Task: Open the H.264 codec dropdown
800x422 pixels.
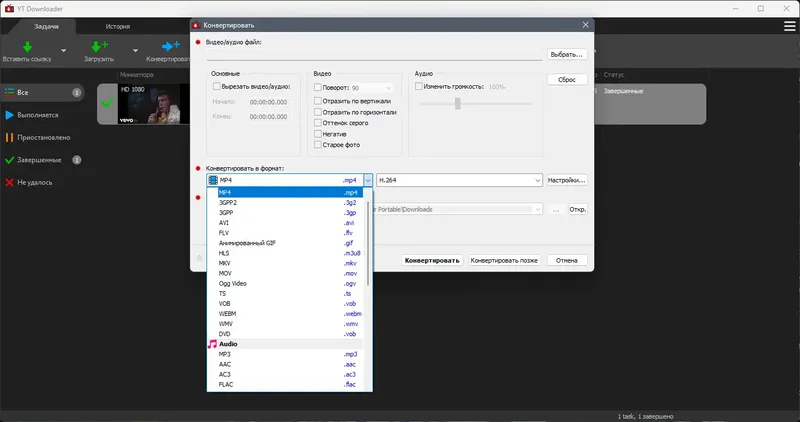Action: click(x=459, y=180)
